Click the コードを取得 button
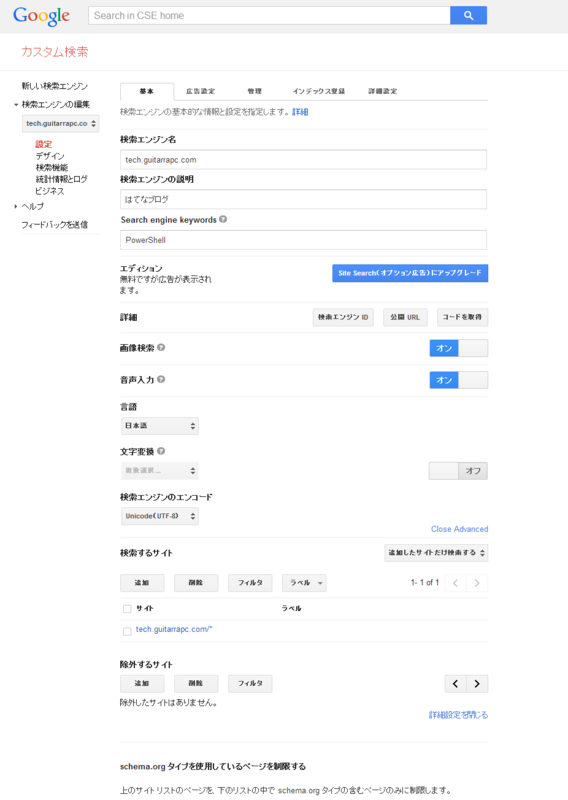Screen dimensions: 568x800 (x=462, y=317)
